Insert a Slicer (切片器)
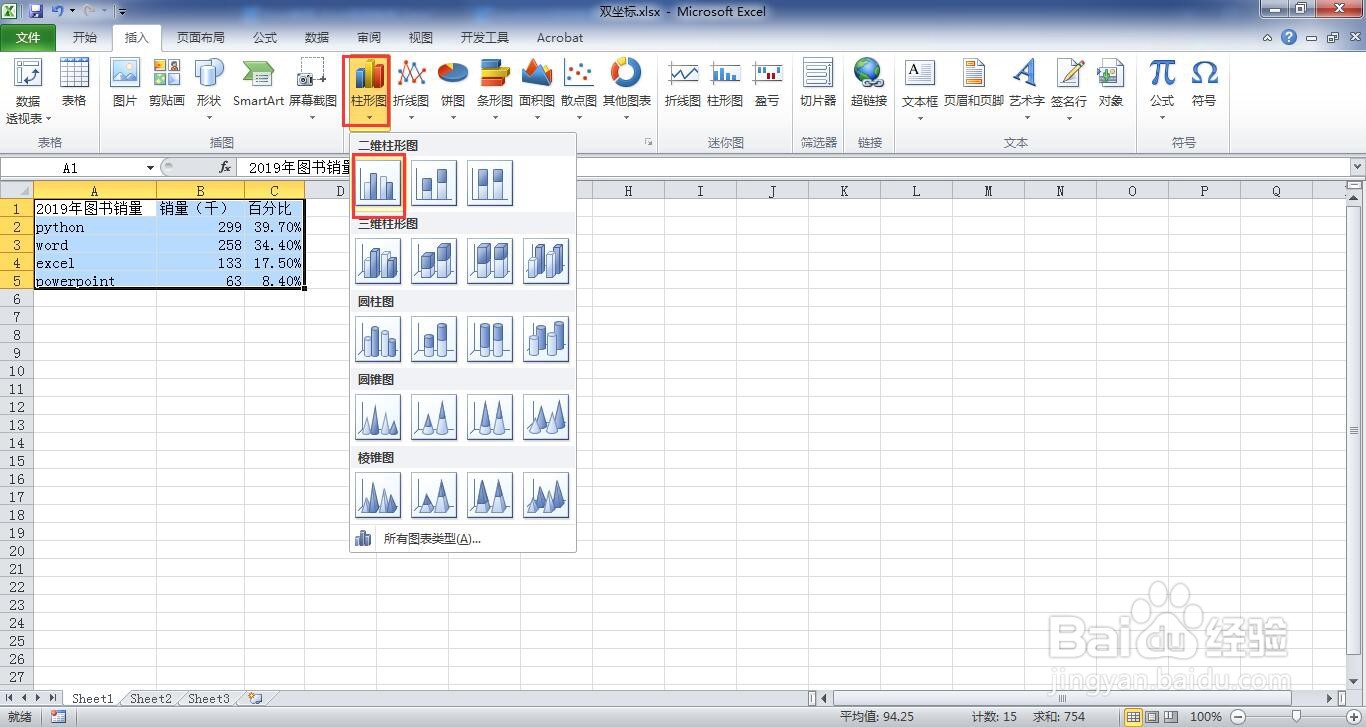This screenshot has height=727, width=1366. point(818,83)
